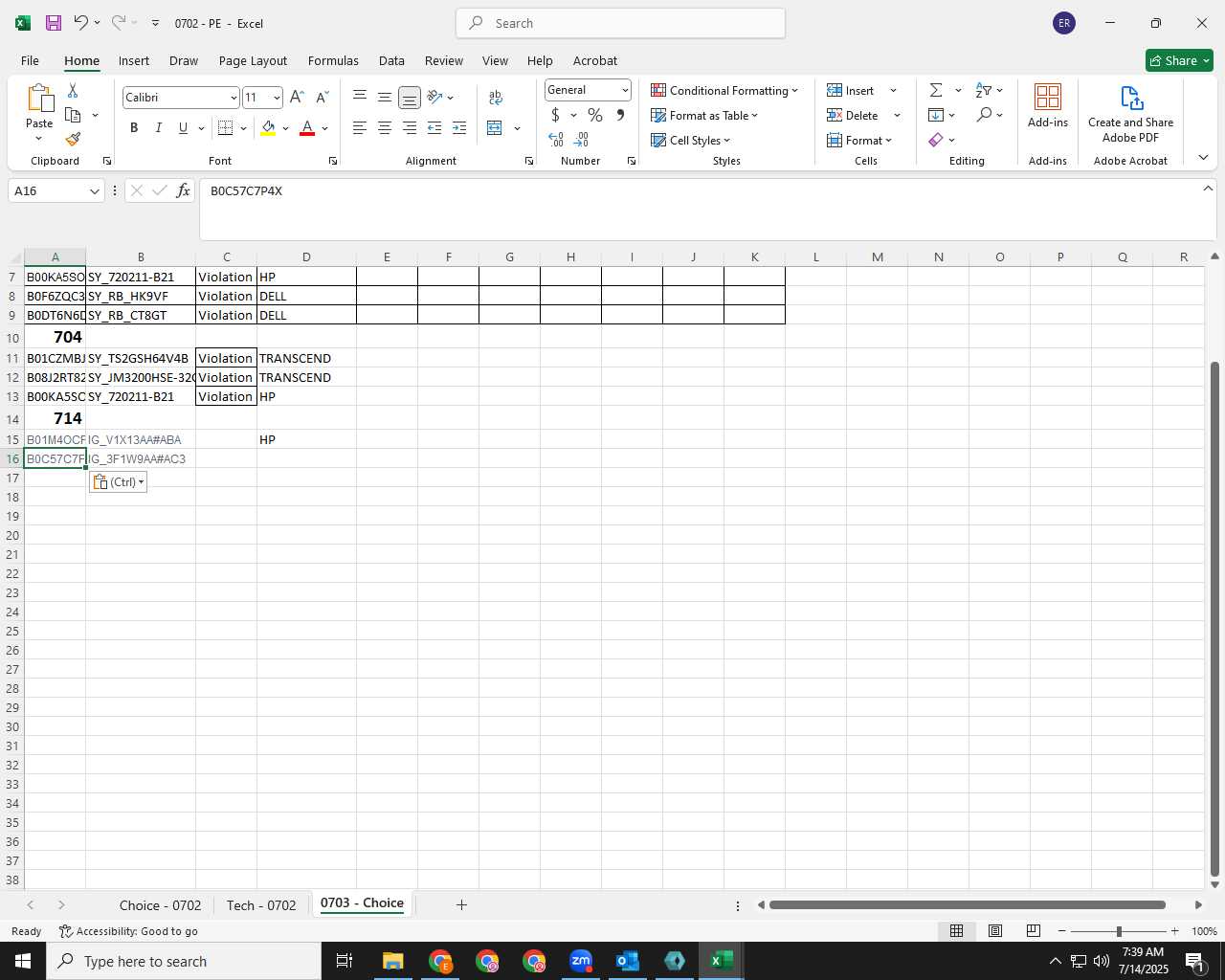The image size is (1225, 980).
Task: Apply Comma Style icon
Action: coord(620,115)
